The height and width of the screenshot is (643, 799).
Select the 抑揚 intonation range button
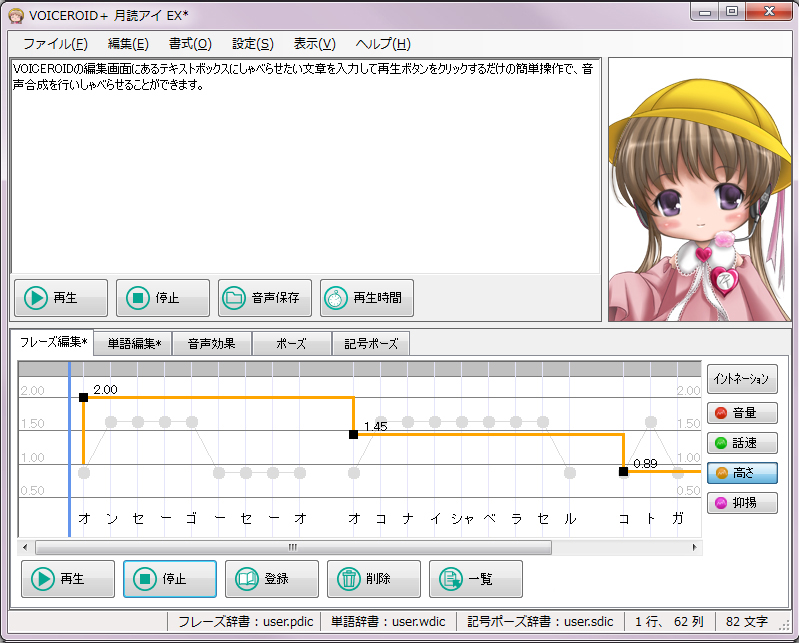coord(742,503)
